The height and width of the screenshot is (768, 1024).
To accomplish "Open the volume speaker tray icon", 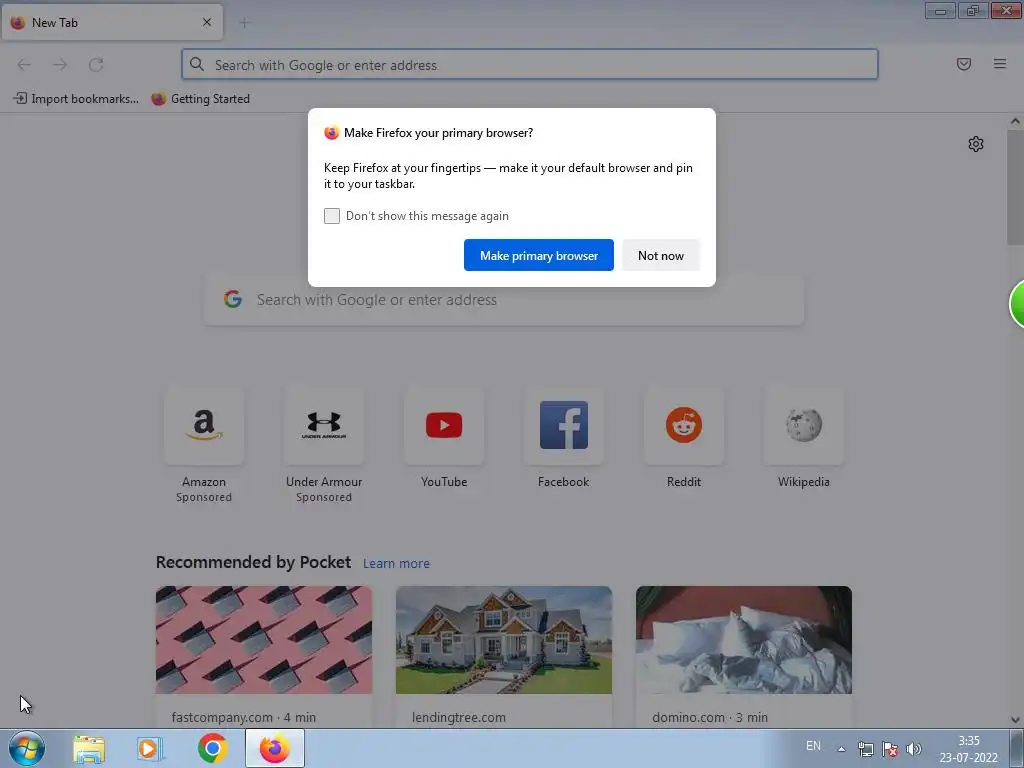I will (x=914, y=749).
